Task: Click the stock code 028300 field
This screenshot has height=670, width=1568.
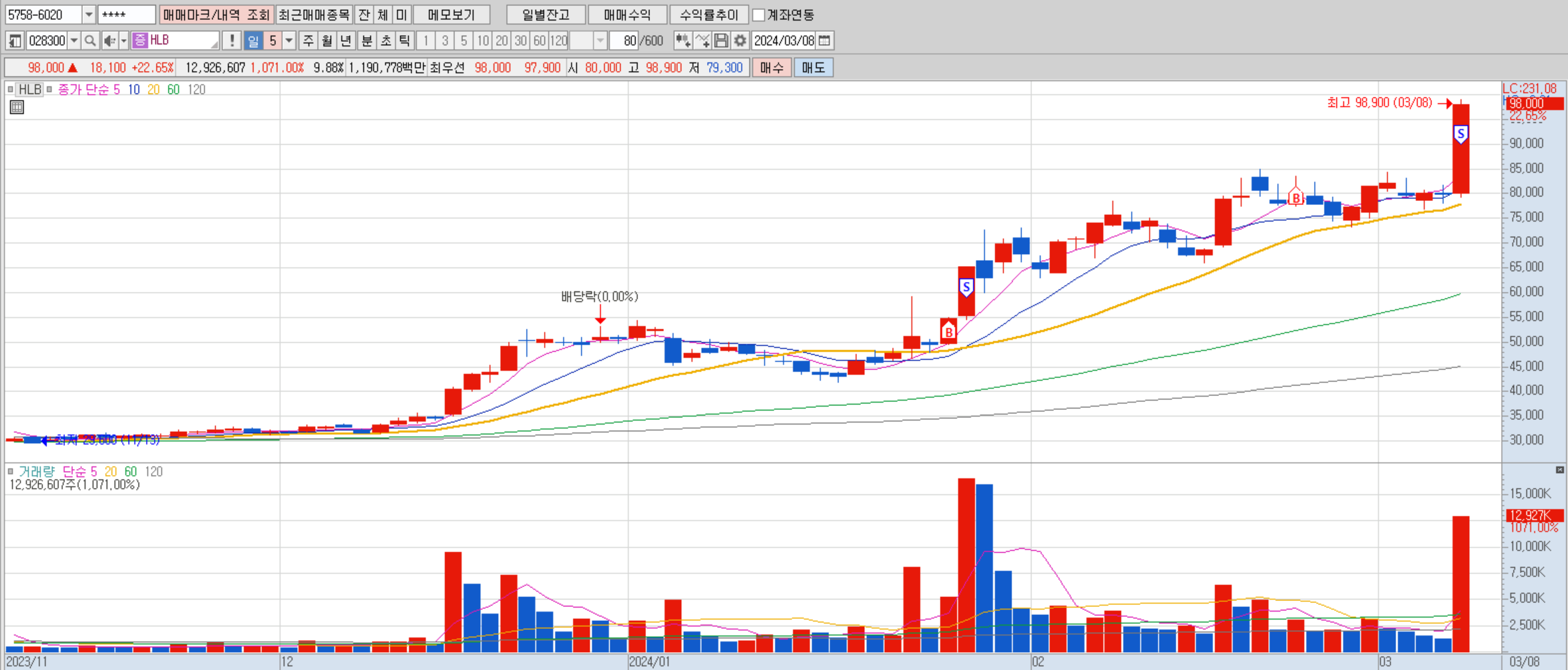Action: [x=46, y=41]
